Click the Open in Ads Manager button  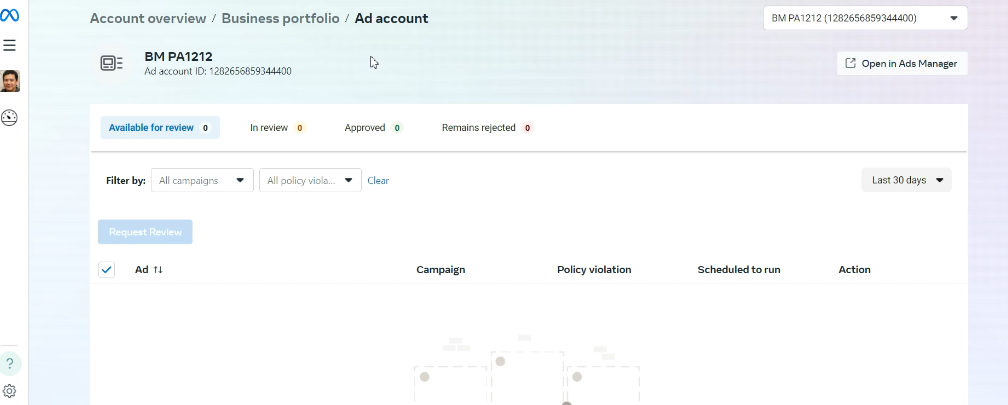pos(902,64)
